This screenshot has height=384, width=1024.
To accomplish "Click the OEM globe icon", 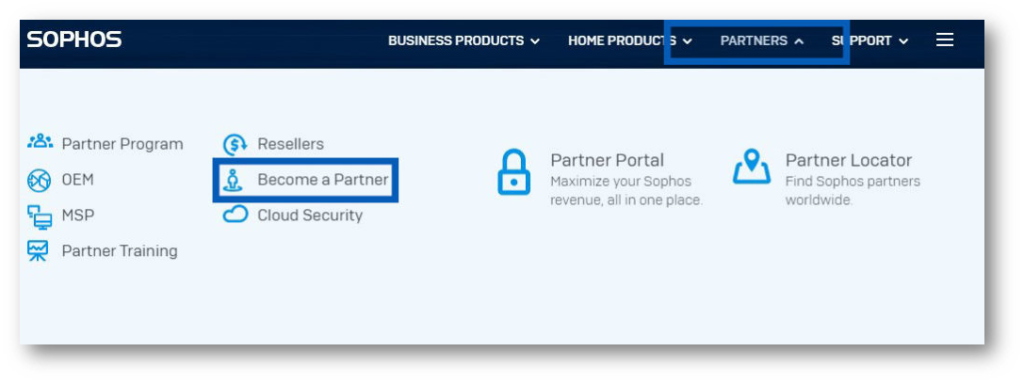I will coord(39,180).
